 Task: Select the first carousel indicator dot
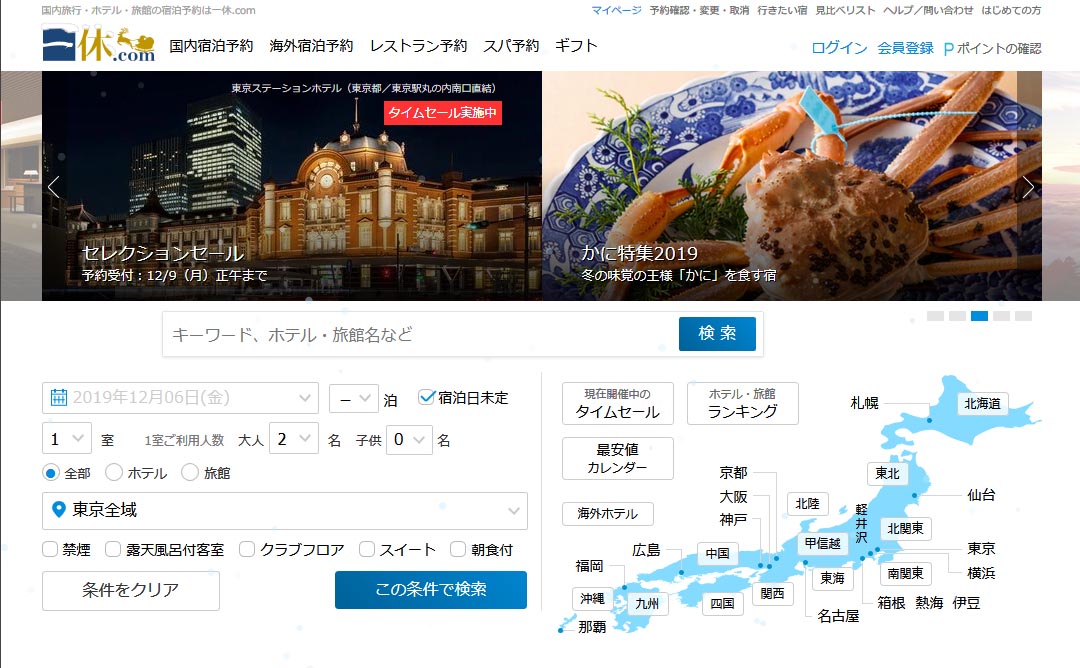(x=935, y=316)
